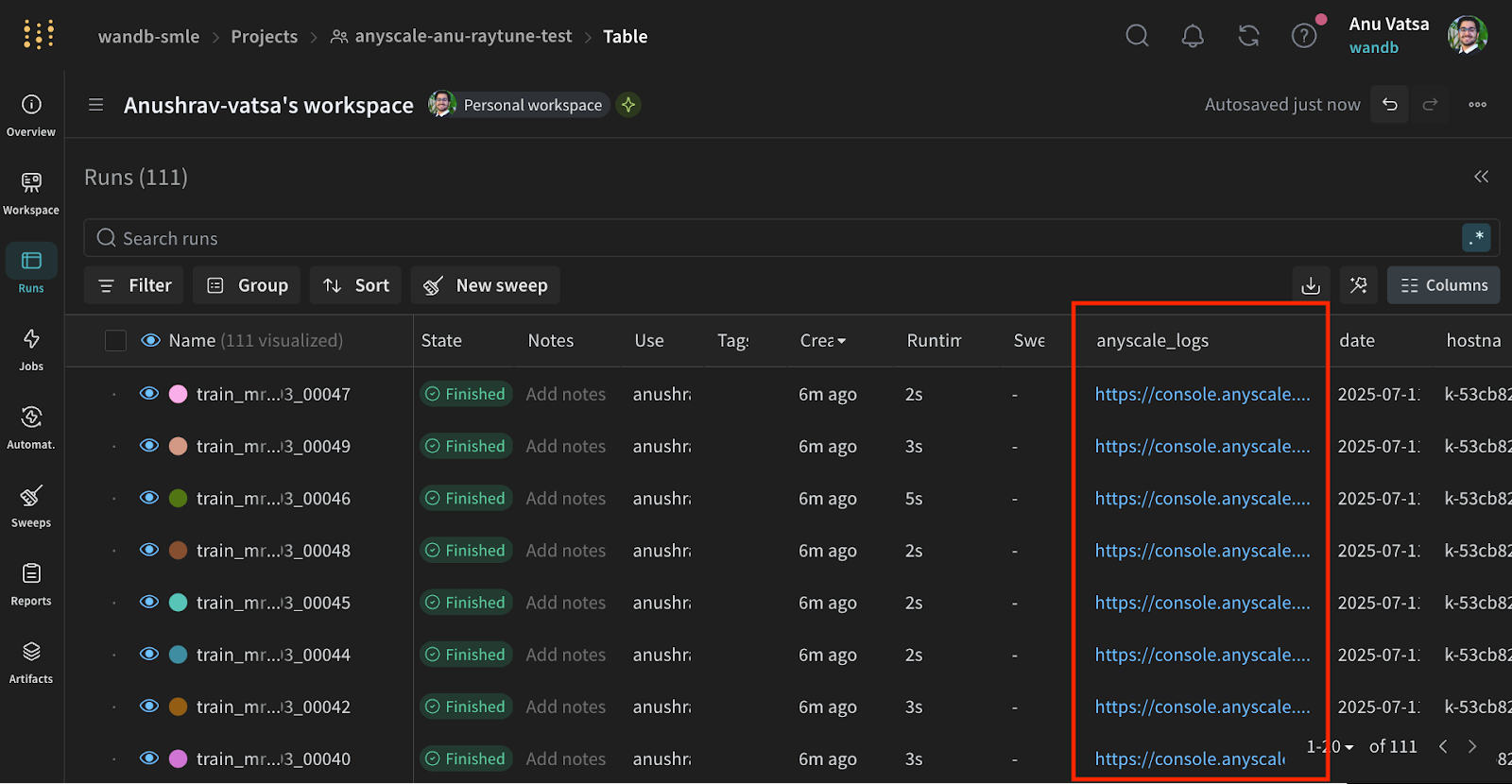Click the New sweep button
The width and height of the screenshot is (1512, 784).
pyautogui.click(x=485, y=285)
